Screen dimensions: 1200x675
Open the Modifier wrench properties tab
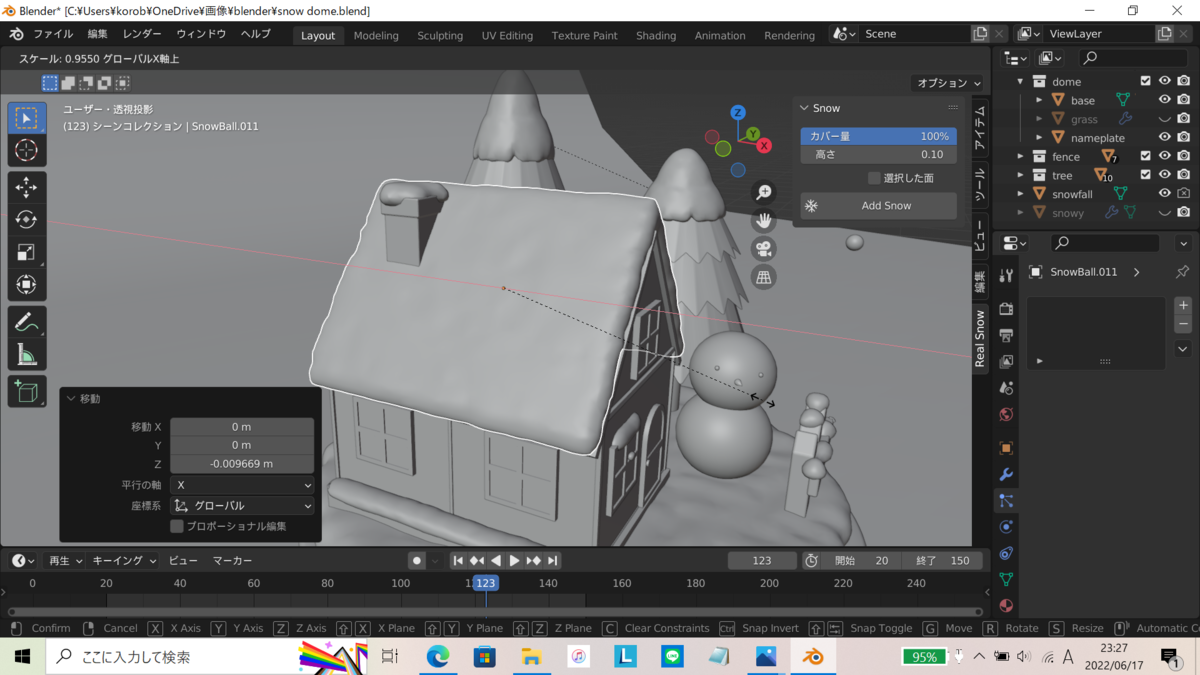[1006, 474]
